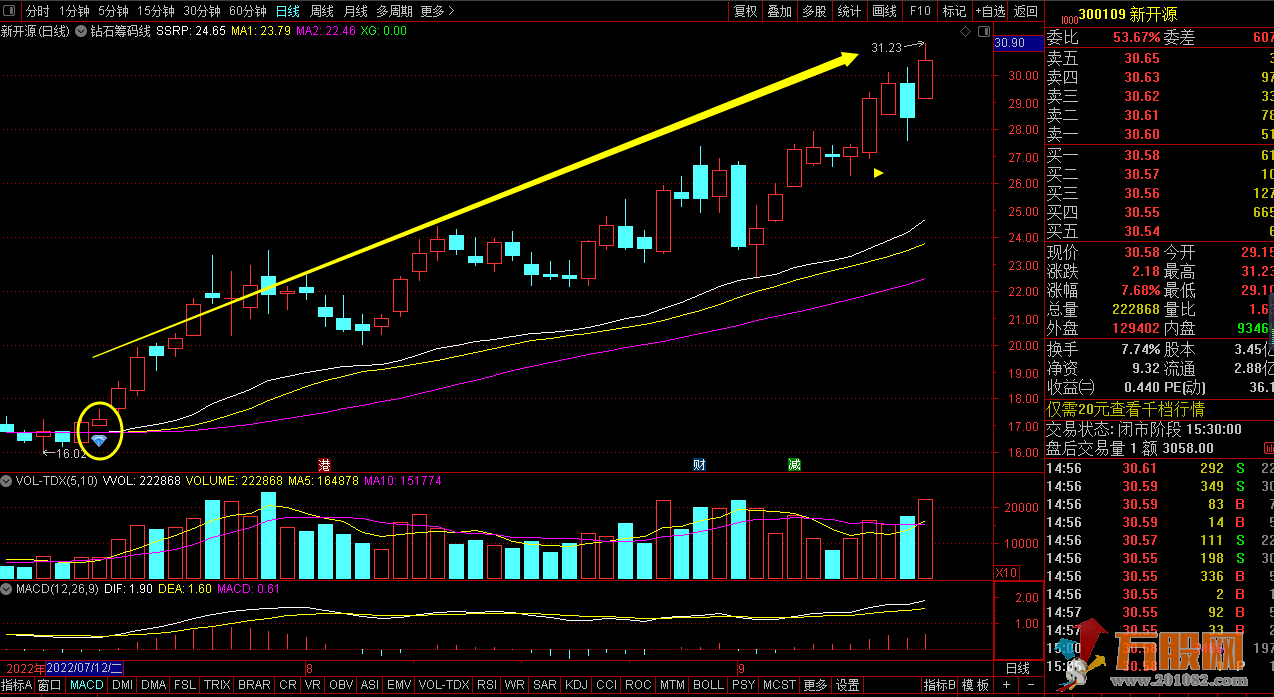Click the blue diamond signal marker
The width and height of the screenshot is (1274, 697).
98,440
